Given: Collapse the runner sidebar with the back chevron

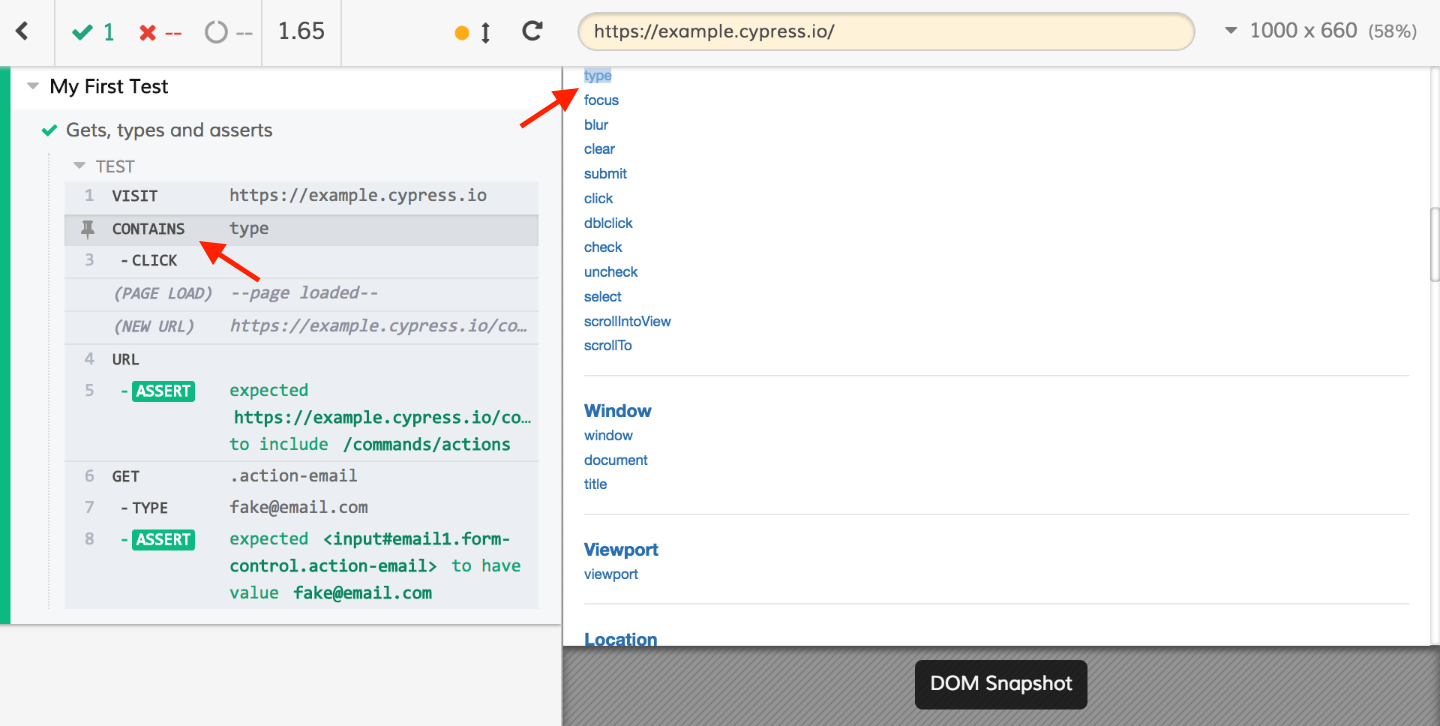Looking at the screenshot, I should tap(22, 31).
